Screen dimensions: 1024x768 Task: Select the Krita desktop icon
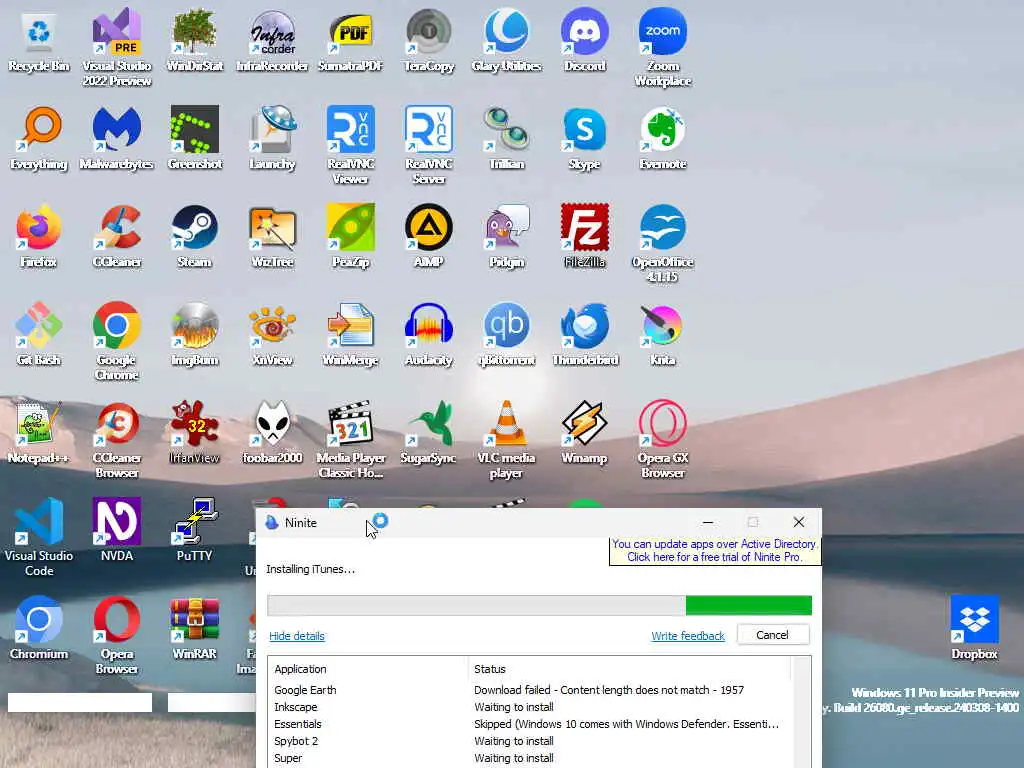point(663,335)
